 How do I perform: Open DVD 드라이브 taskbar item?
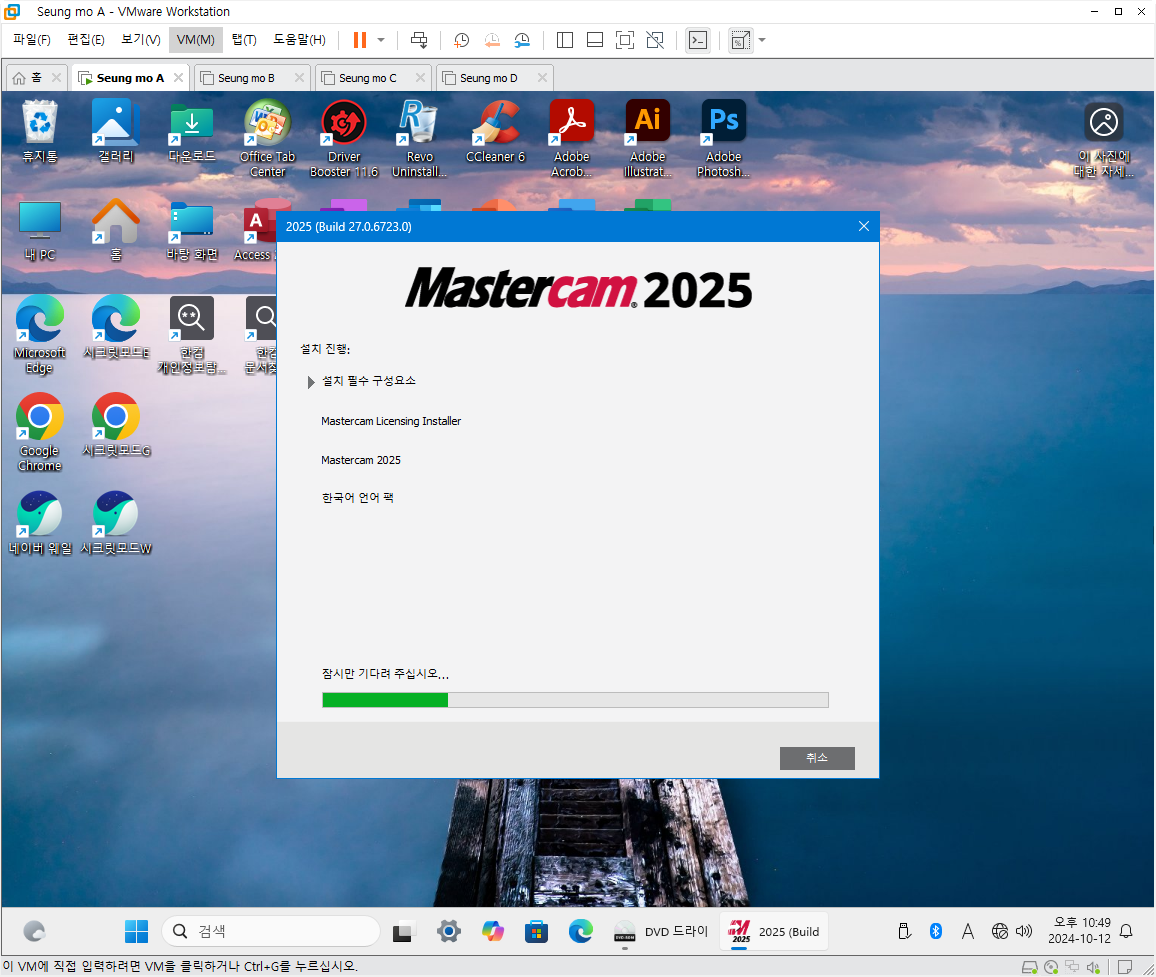(x=661, y=932)
